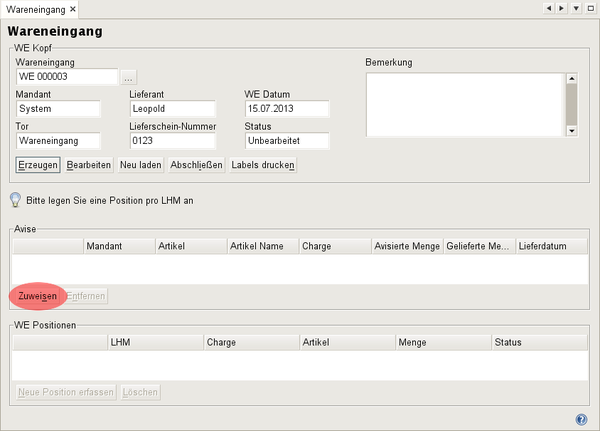Go to previous tab with left arrow
The image size is (600, 431).
tap(549, 8)
